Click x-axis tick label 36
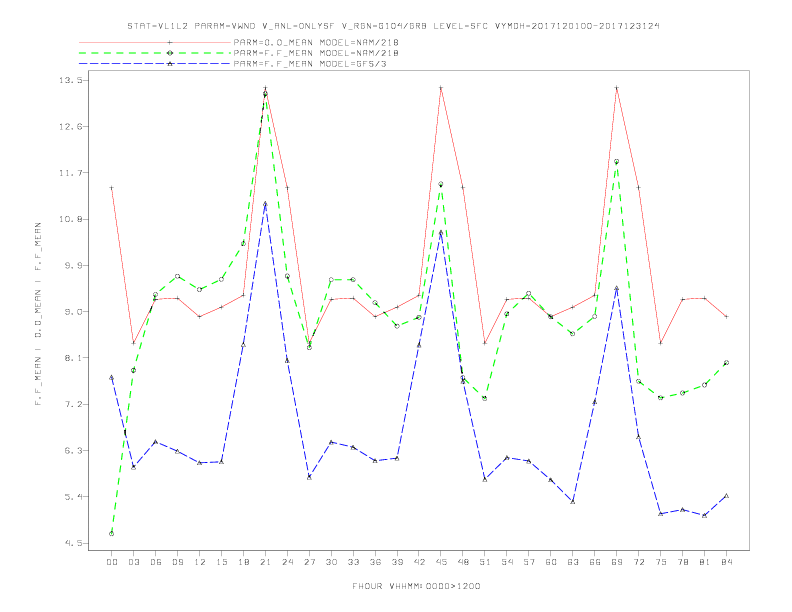 [x=375, y=562]
